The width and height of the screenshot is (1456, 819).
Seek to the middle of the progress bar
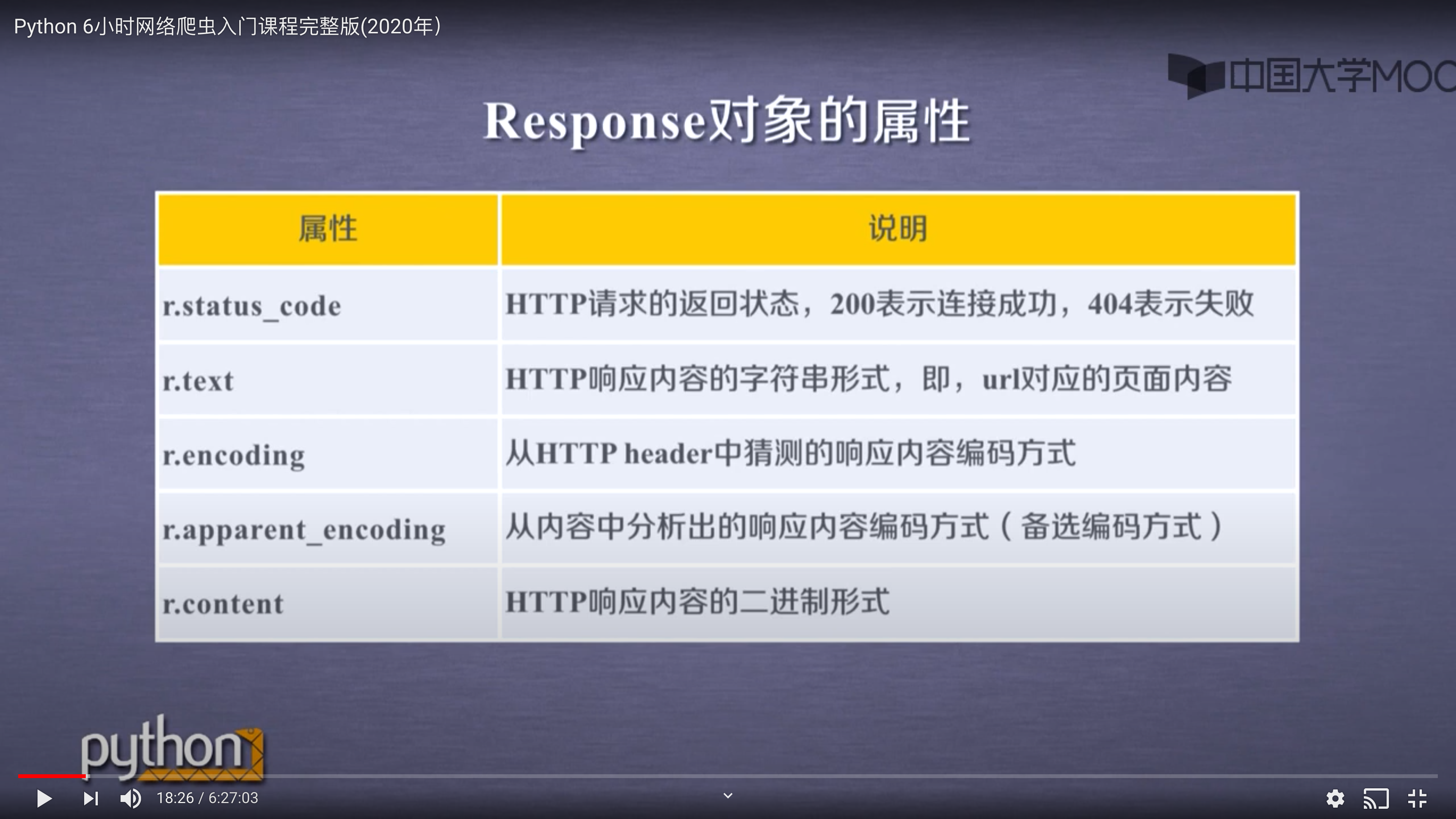(728, 776)
